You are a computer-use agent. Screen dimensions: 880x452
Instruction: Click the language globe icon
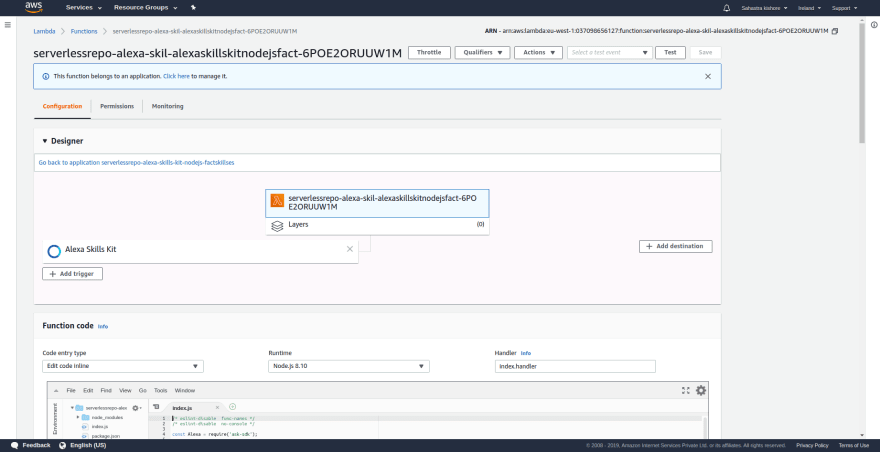pyautogui.click(x=62, y=445)
